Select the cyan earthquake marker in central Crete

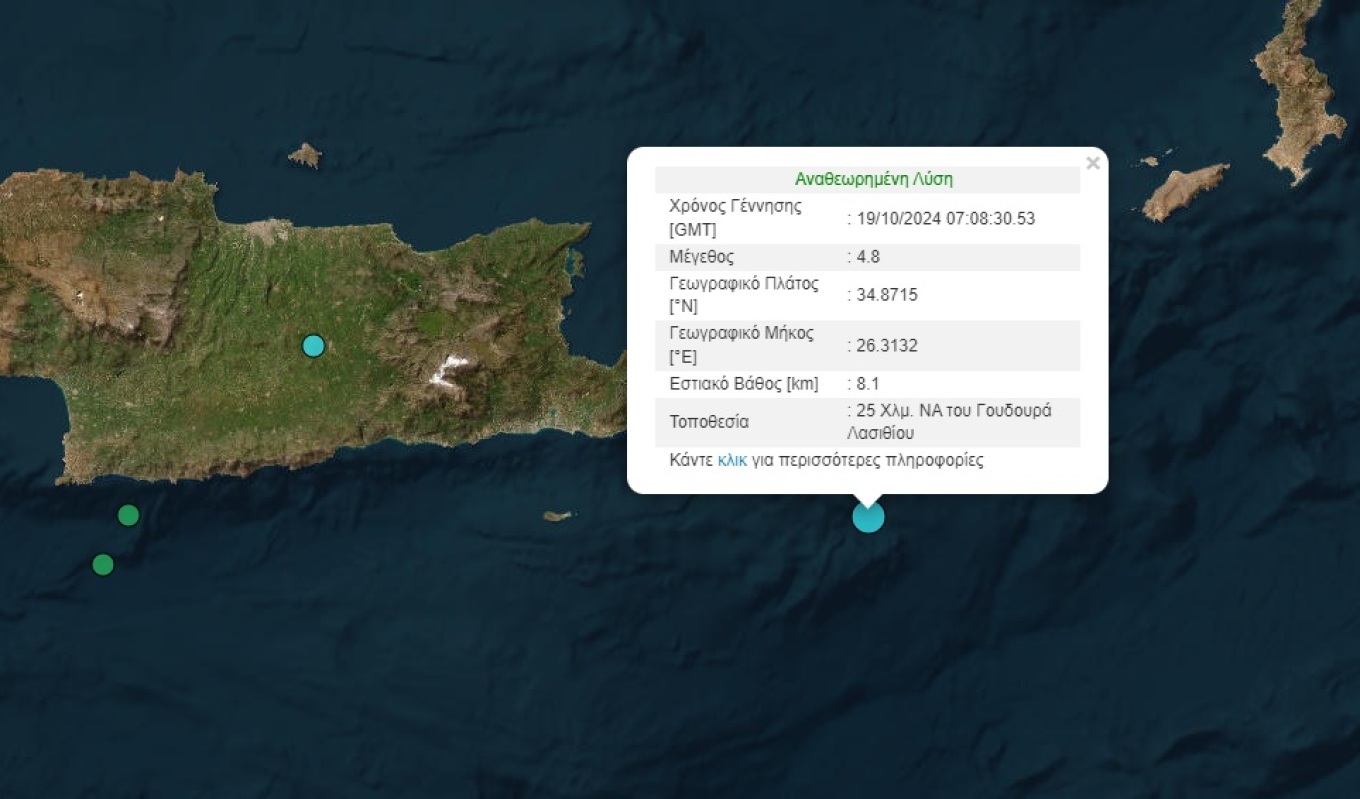coord(314,346)
